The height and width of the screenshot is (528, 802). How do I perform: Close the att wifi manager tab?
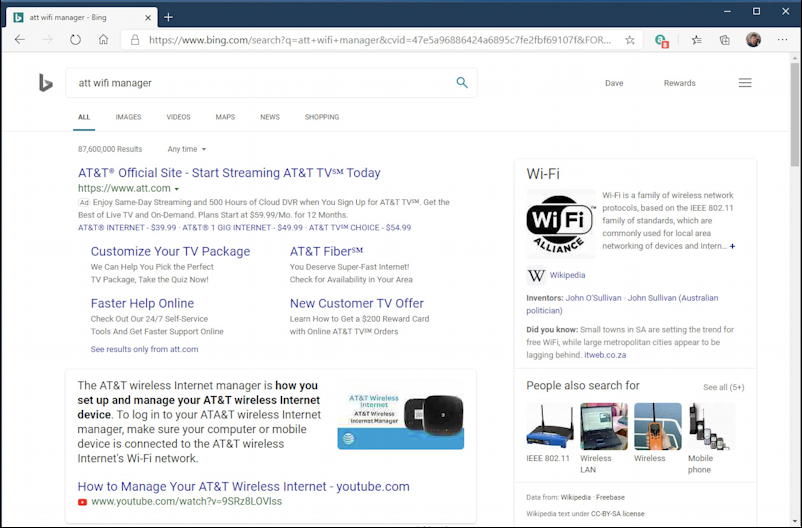pos(148,17)
